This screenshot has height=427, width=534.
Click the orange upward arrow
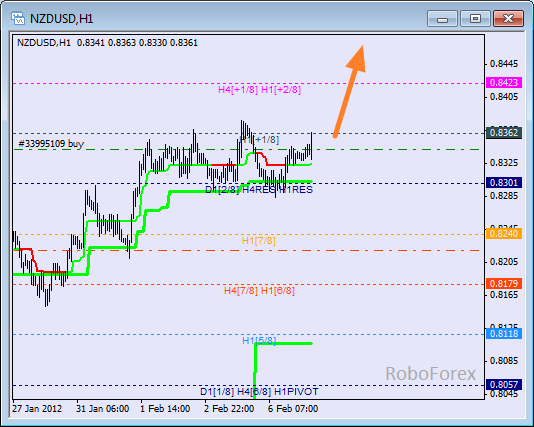pos(350,91)
